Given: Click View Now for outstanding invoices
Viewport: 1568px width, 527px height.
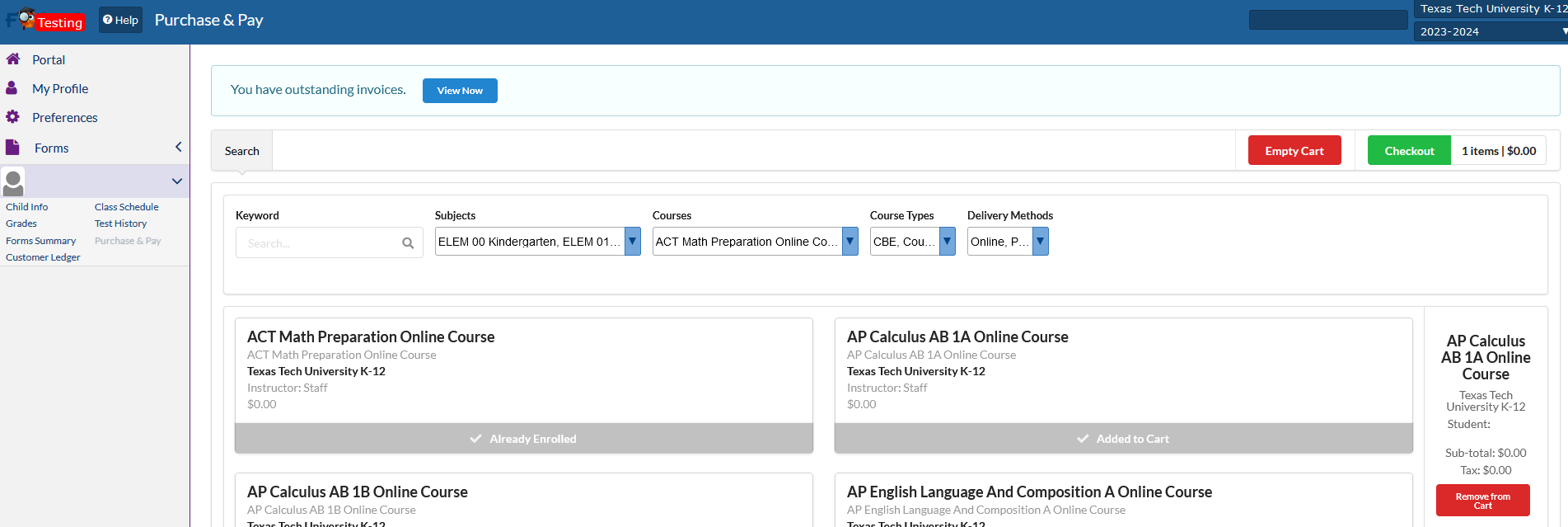Looking at the screenshot, I should (460, 91).
